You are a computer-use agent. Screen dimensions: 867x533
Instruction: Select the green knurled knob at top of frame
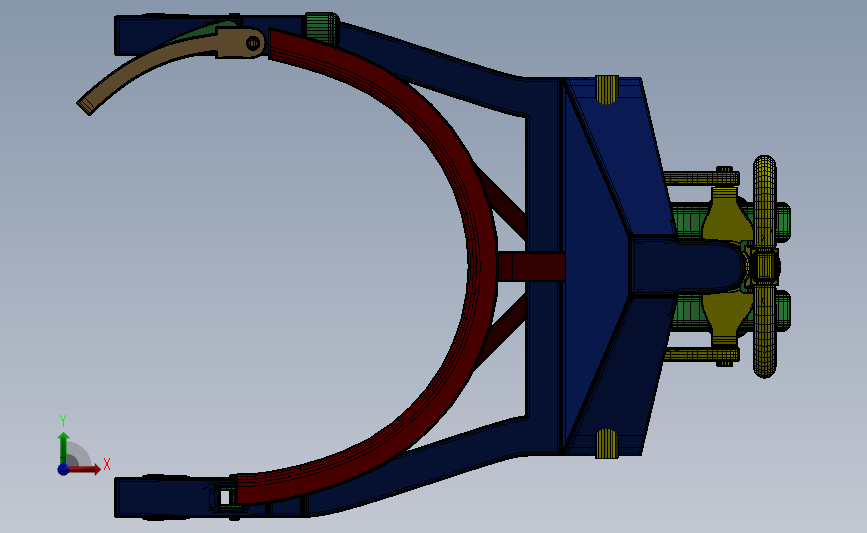[x=321, y=28]
